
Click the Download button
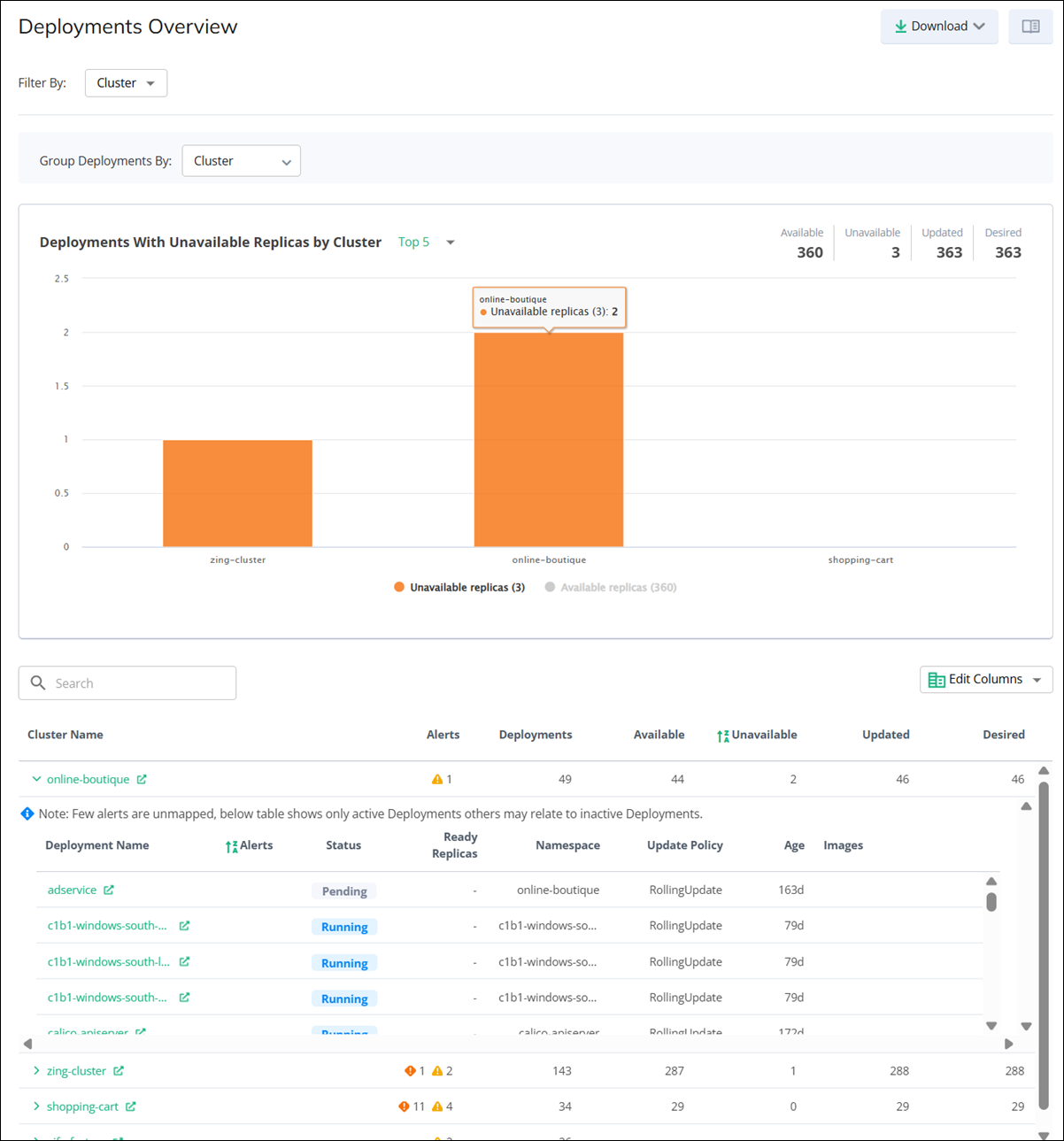(x=938, y=27)
